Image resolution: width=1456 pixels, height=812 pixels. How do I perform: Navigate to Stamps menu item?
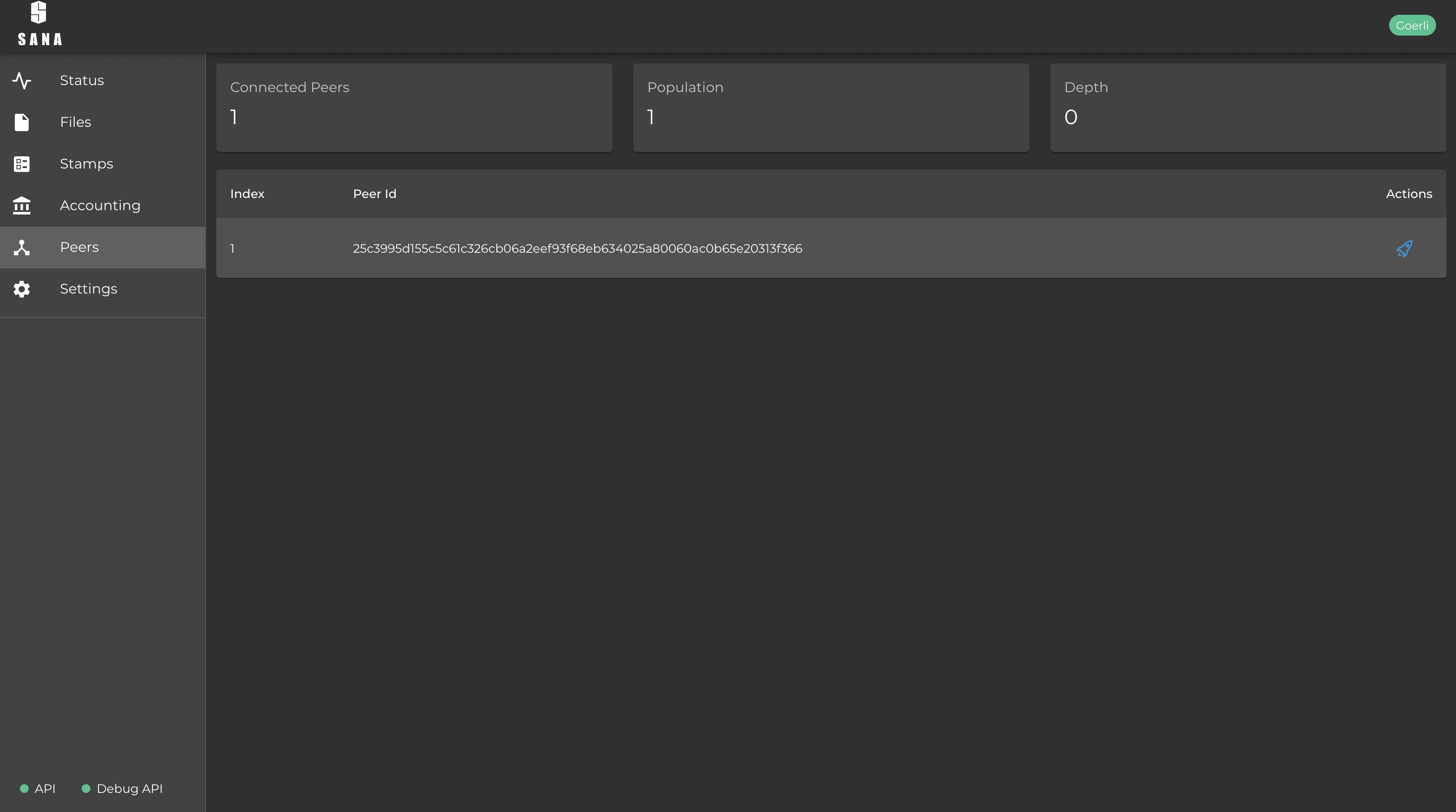coord(86,165)
